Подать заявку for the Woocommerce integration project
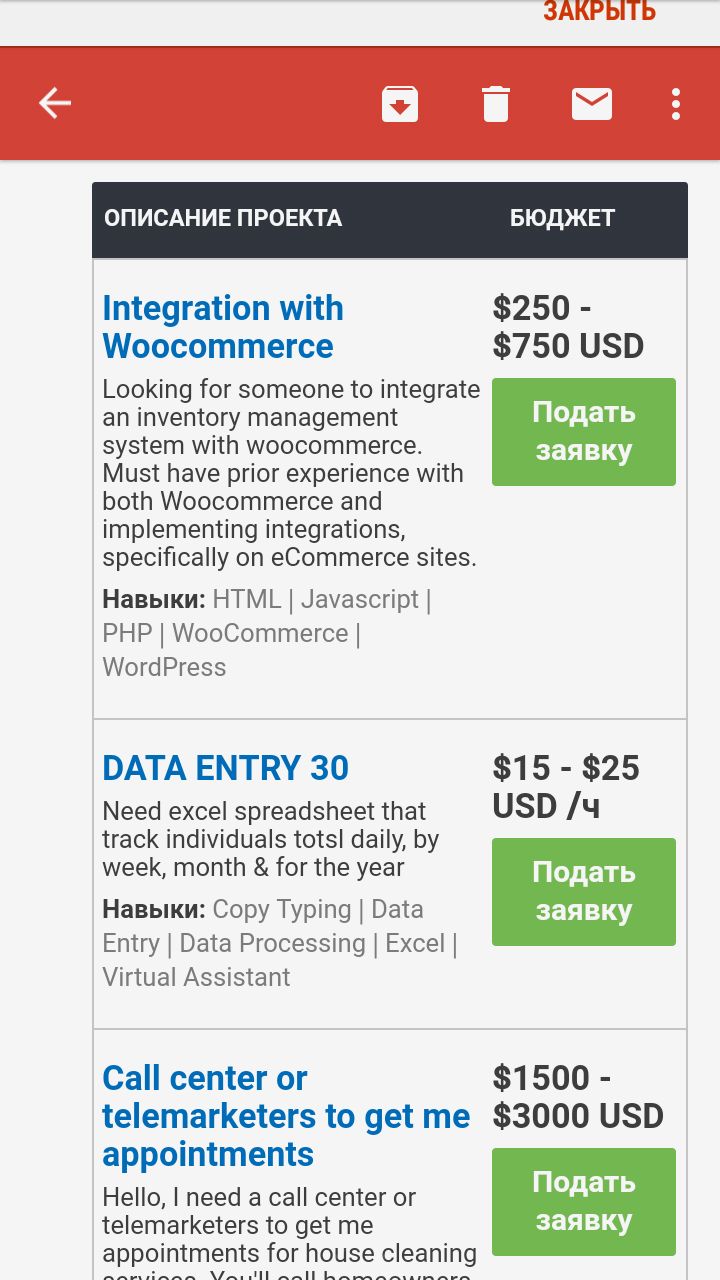Viewport: 720px width, 1280px height. 584,432
